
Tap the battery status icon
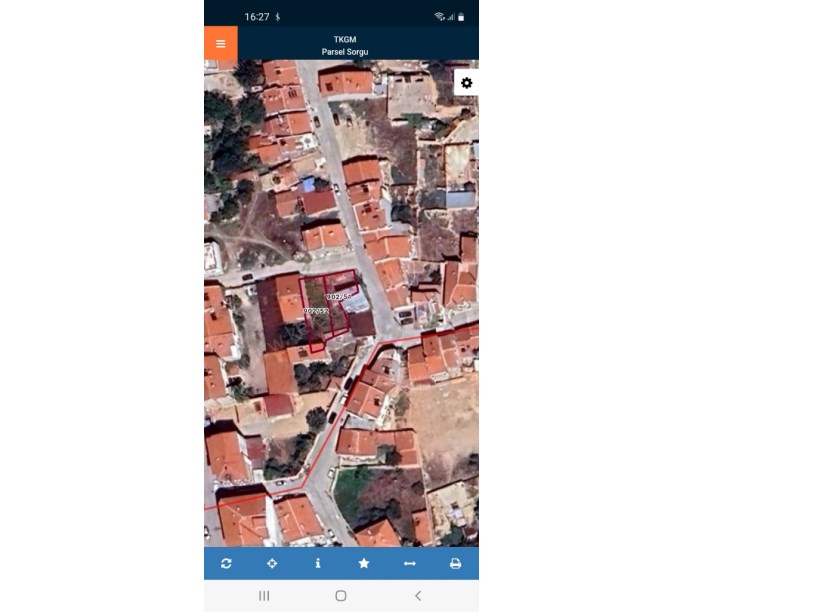click(461, 17)
